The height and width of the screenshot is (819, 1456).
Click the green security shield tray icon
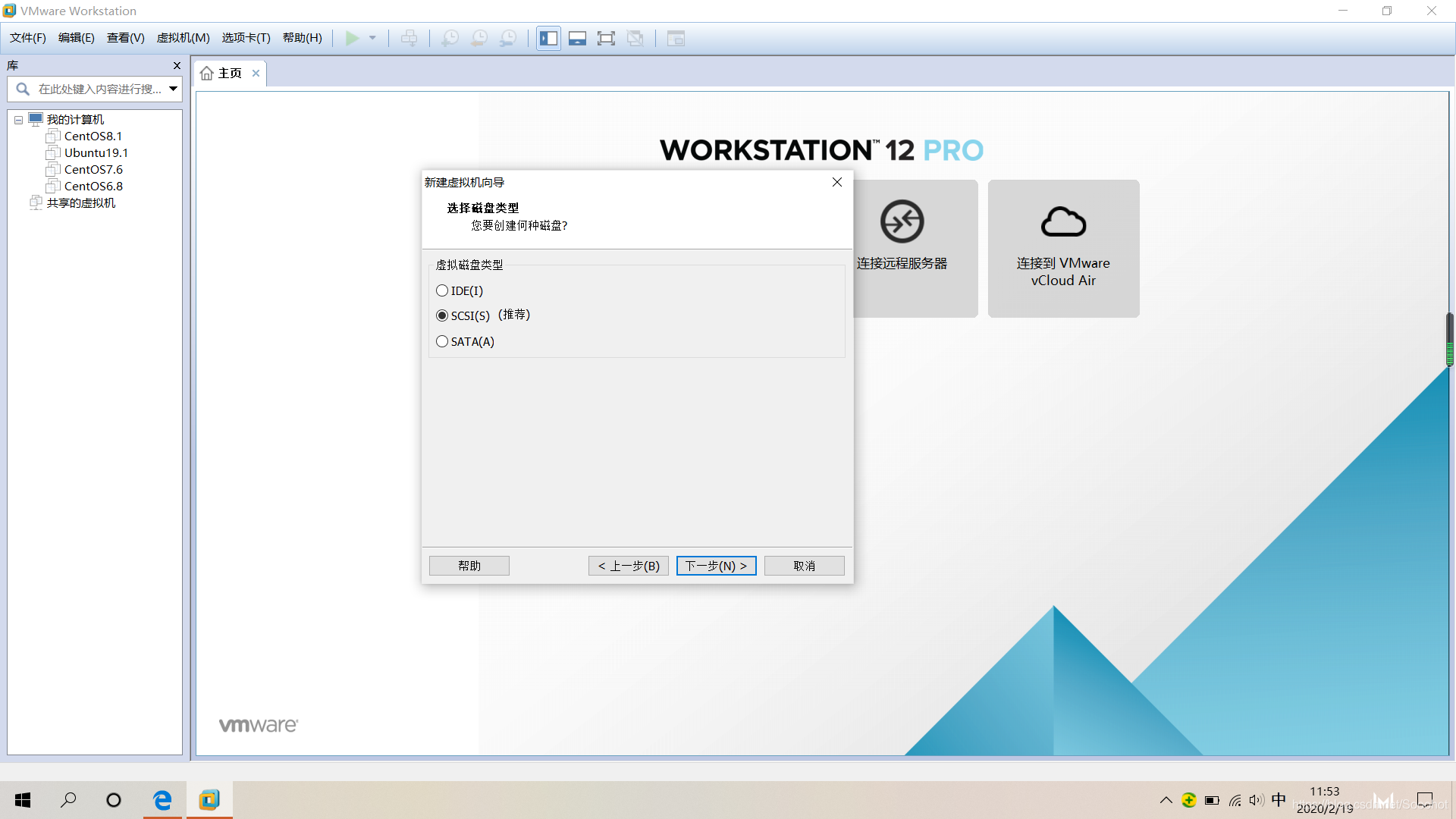click(1189, 801)
